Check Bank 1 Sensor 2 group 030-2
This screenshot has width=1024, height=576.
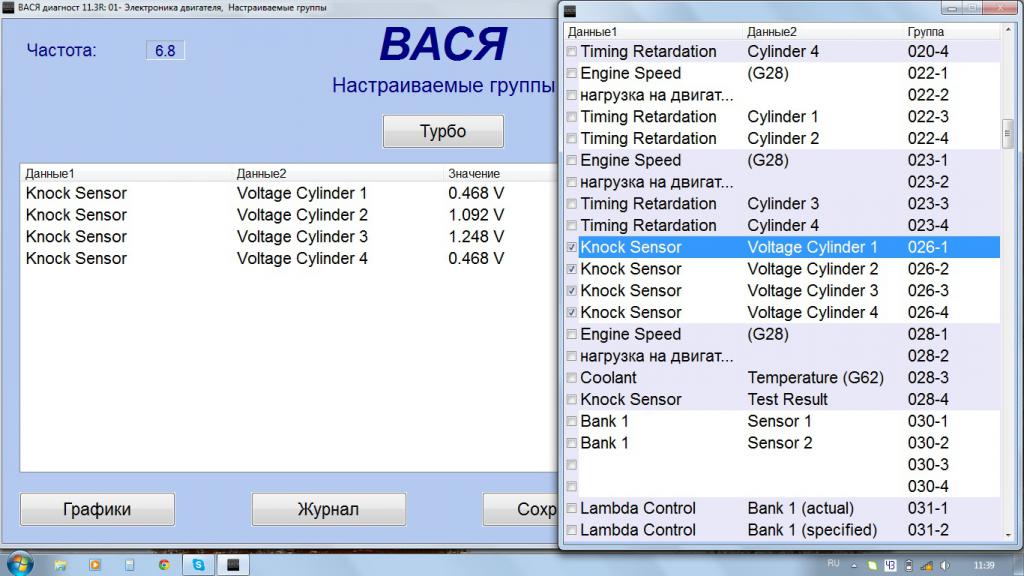pyautogui.click(x=571, y=443)
